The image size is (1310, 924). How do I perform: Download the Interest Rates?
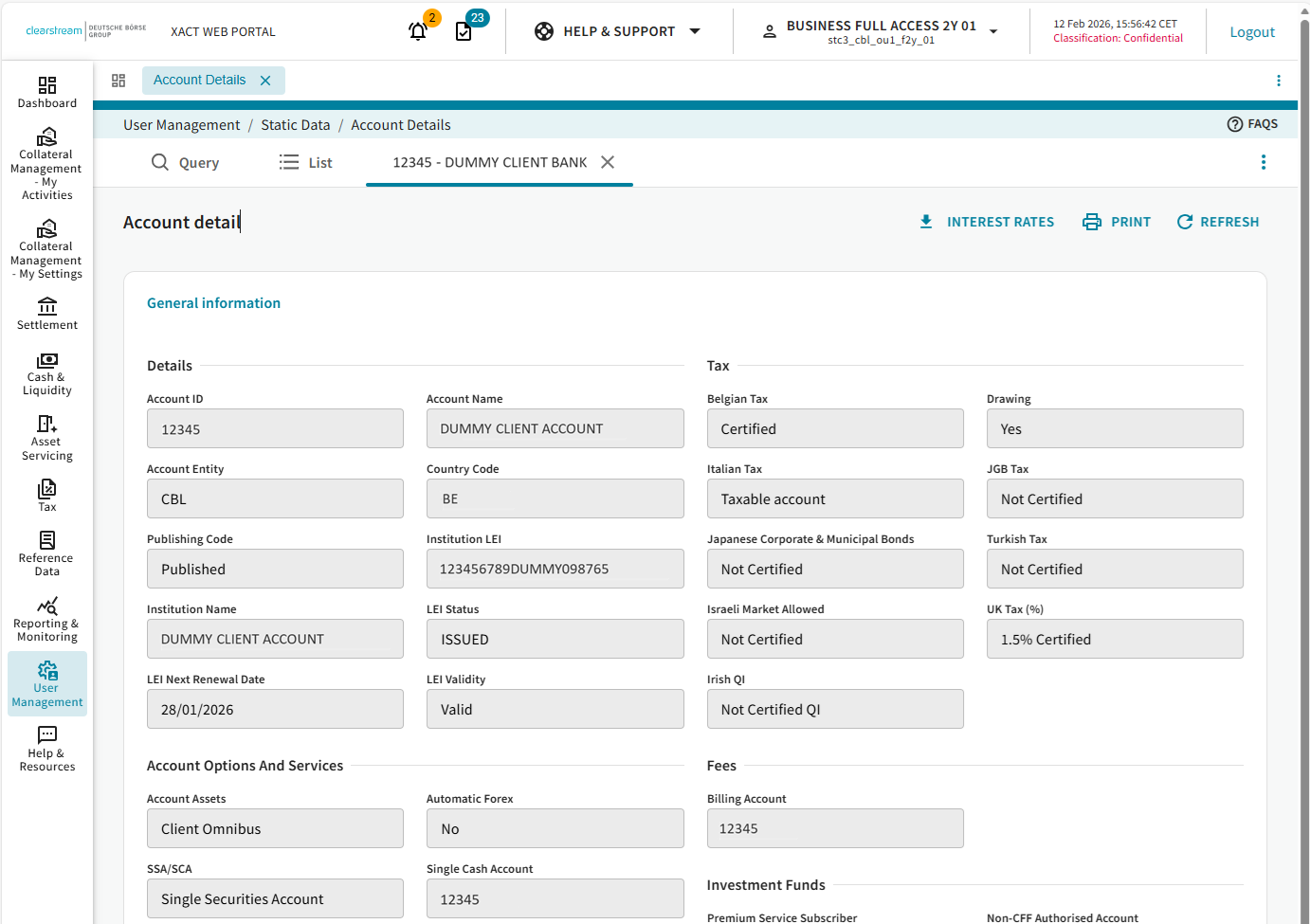click(987, 222)
